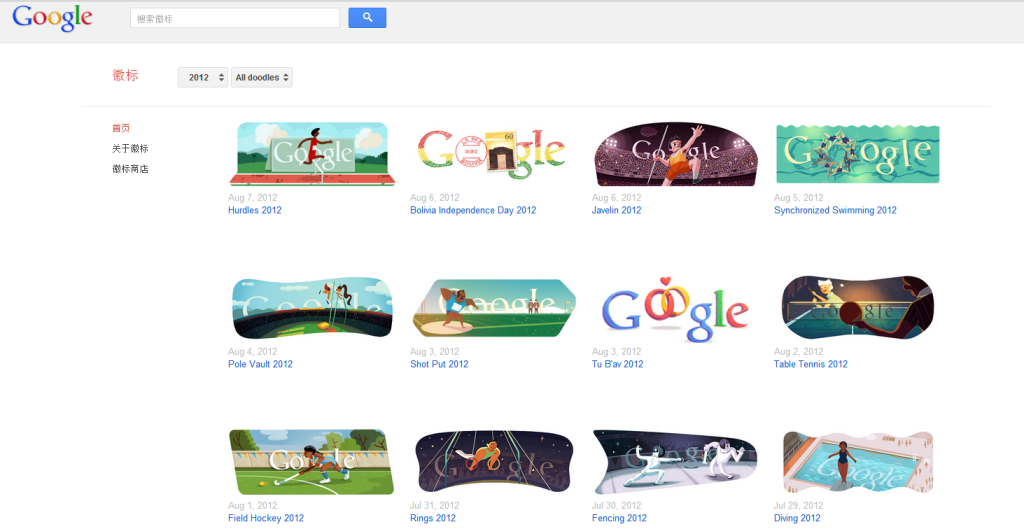Open the Rings 2012 text link
Screen dimensions: 1024x529
click(x=433, y=518)
